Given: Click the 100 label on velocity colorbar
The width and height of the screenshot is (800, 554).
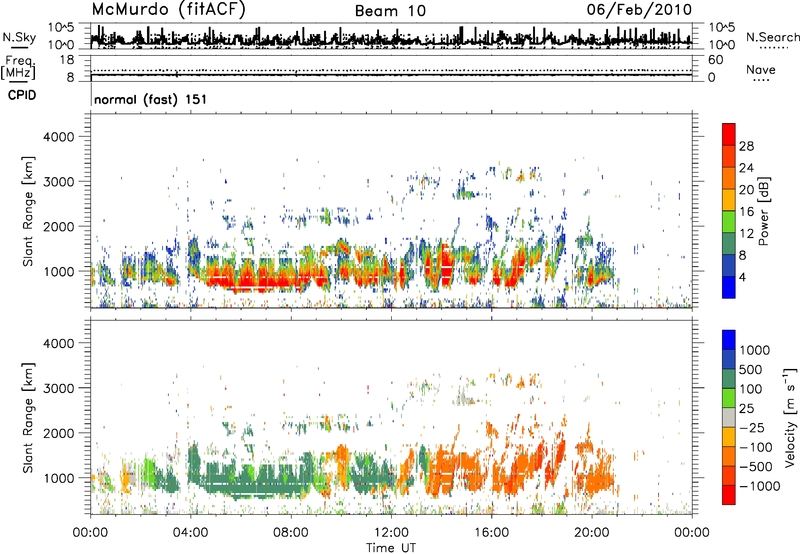Looking at the screenshot, I should [751, 389].
